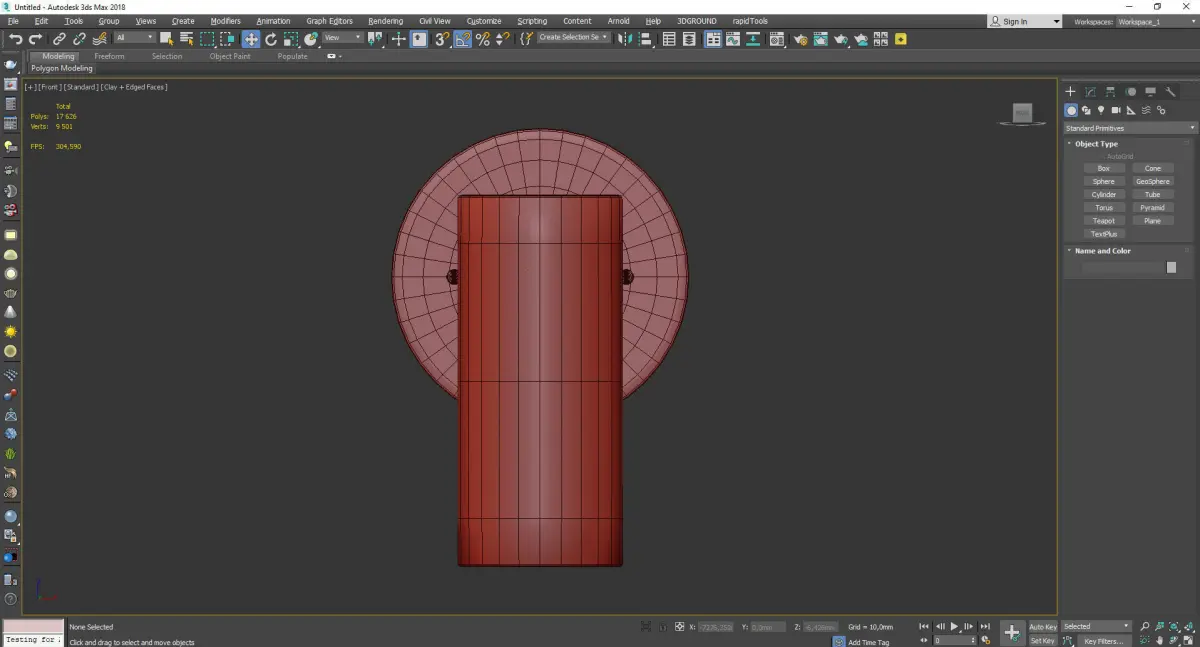Click the Mirror tool icon
Viewport: 1200px width, 647px height.
click(x=625, y=39)
